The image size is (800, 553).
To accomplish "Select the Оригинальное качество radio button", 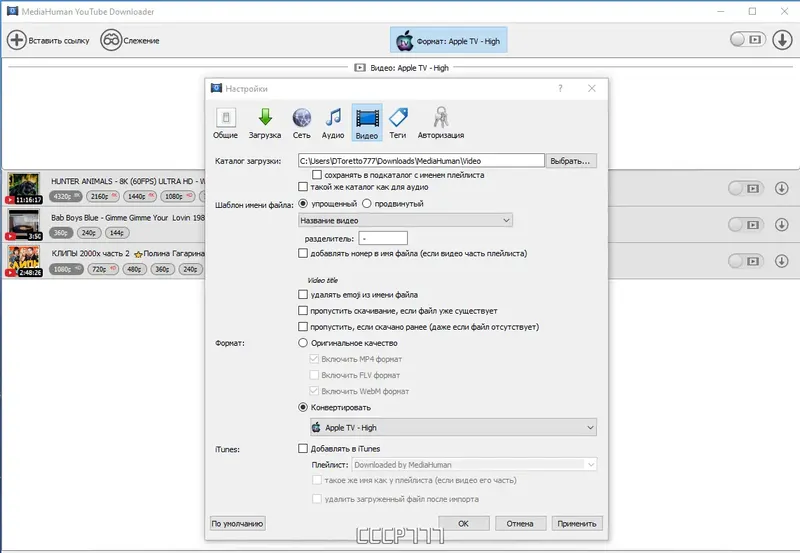I will tap(303, 343).
